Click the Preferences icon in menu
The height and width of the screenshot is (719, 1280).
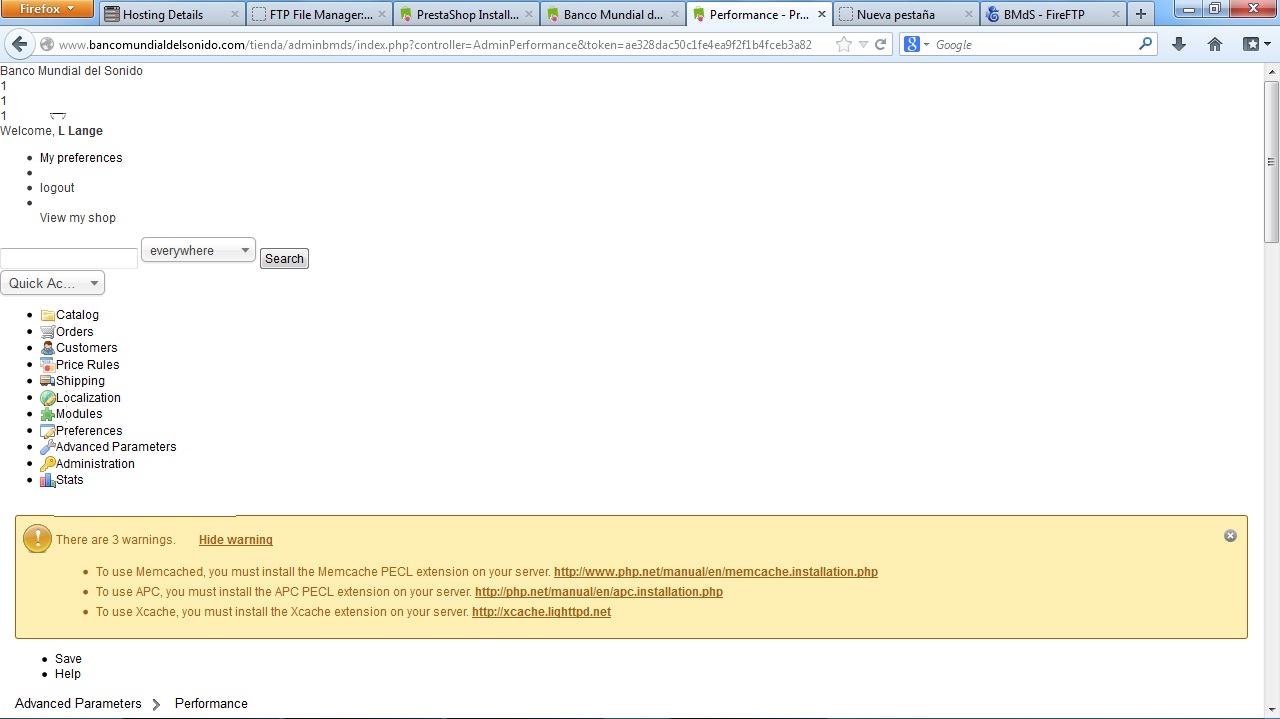pos(48,431)
